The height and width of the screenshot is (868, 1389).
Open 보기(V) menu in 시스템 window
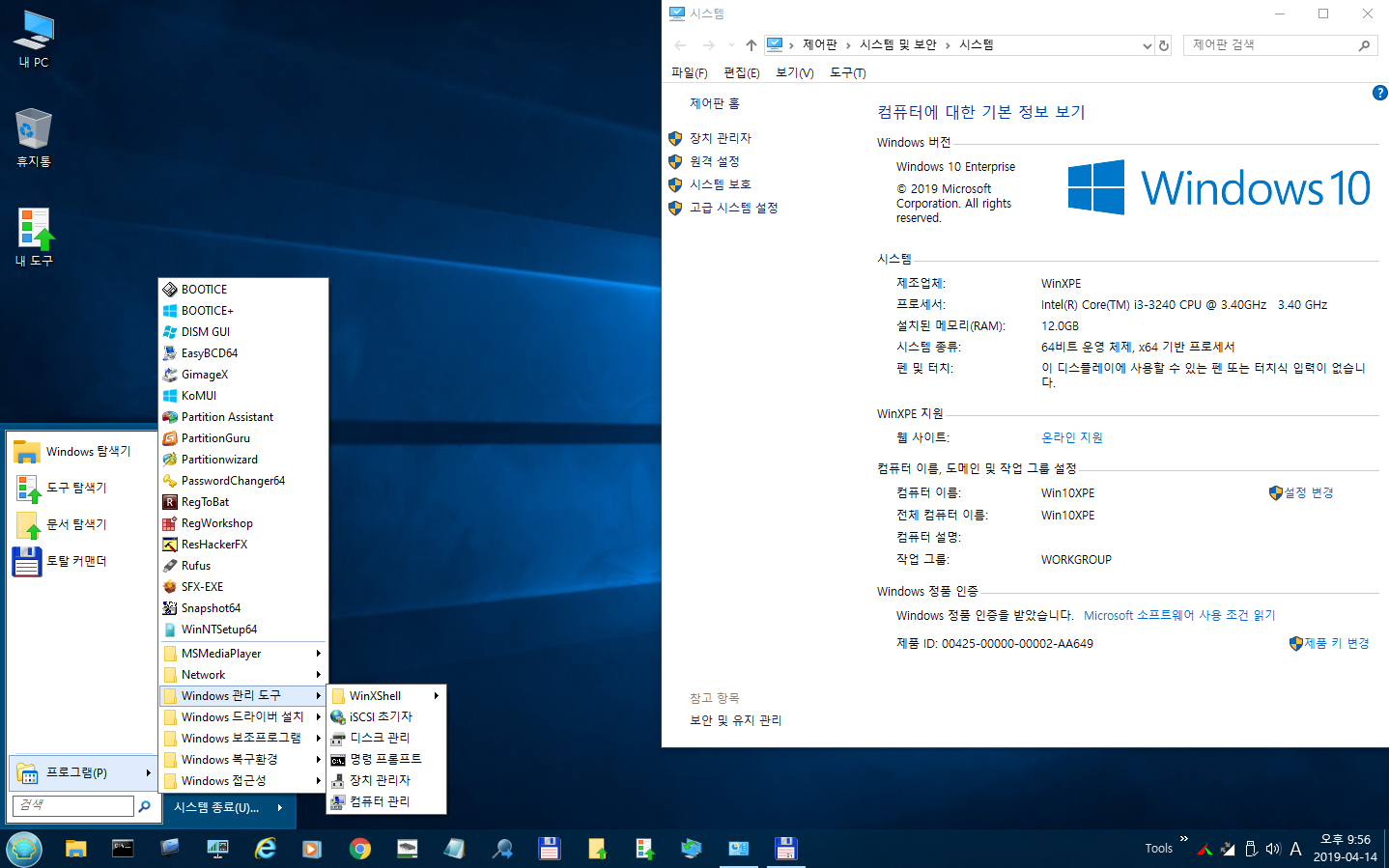click(795, 72)
